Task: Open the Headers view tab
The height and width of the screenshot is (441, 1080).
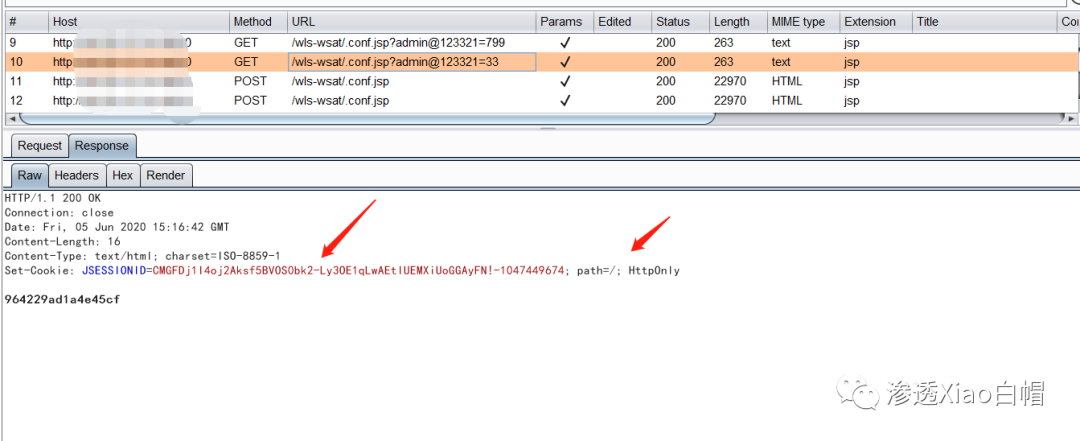Action: click(x=76, y=176)
